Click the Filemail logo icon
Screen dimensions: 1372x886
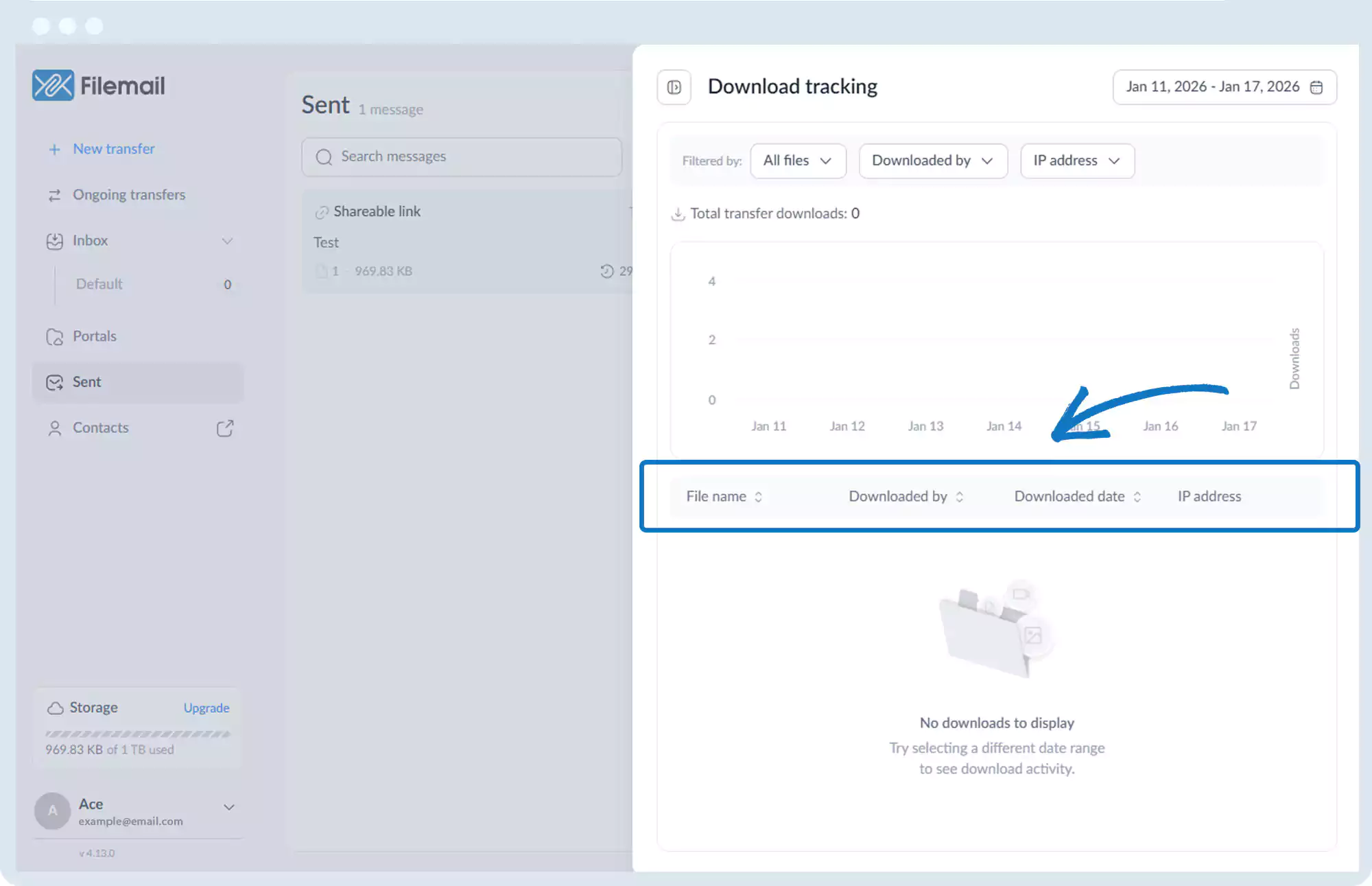tap(53, 86)
